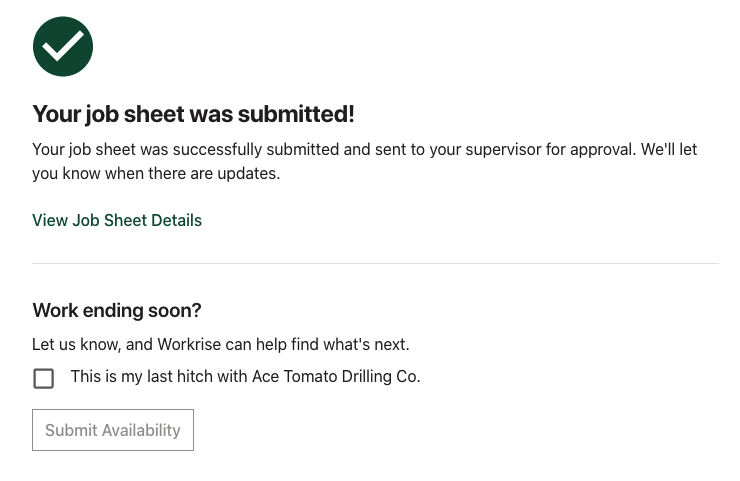Screen dimensions: 740x481
Task: Click the company name "Ace Tomato Drilling Co."
Action: 336,377
